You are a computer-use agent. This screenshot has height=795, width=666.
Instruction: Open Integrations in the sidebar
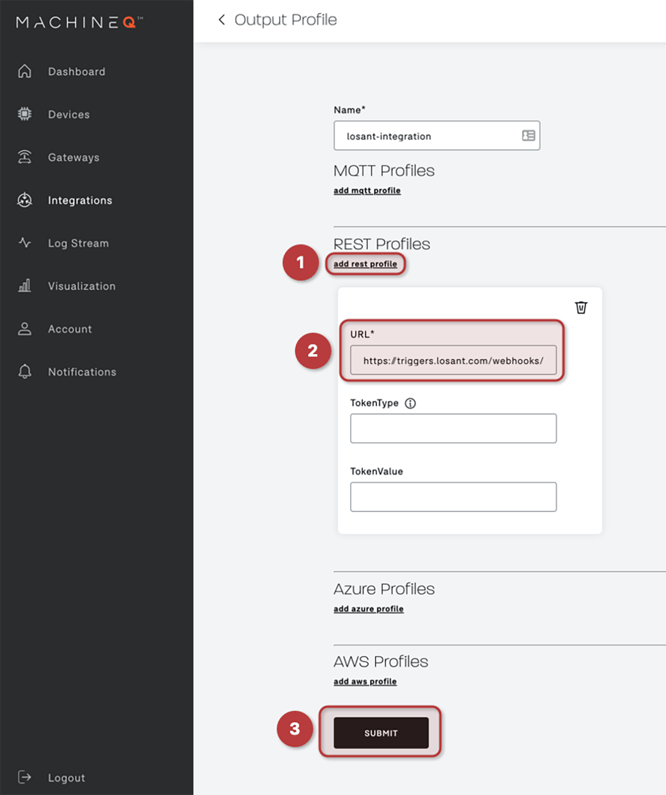pos(80,201)
